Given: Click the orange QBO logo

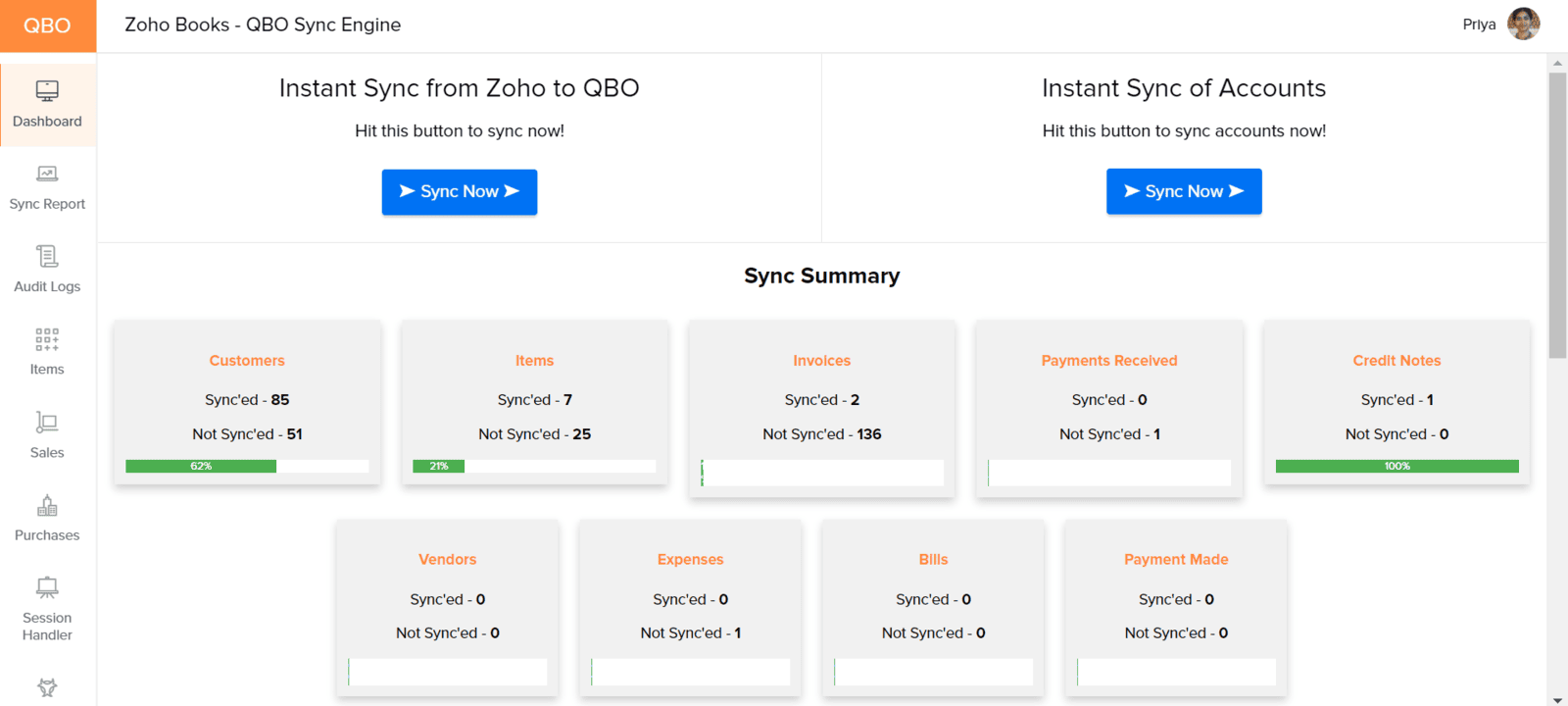Looking at the screenshot, I should [47, 25].
